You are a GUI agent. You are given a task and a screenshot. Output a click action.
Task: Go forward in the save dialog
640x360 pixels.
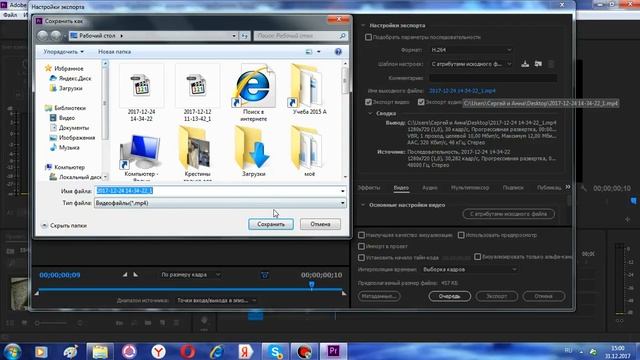pos(56,36)
